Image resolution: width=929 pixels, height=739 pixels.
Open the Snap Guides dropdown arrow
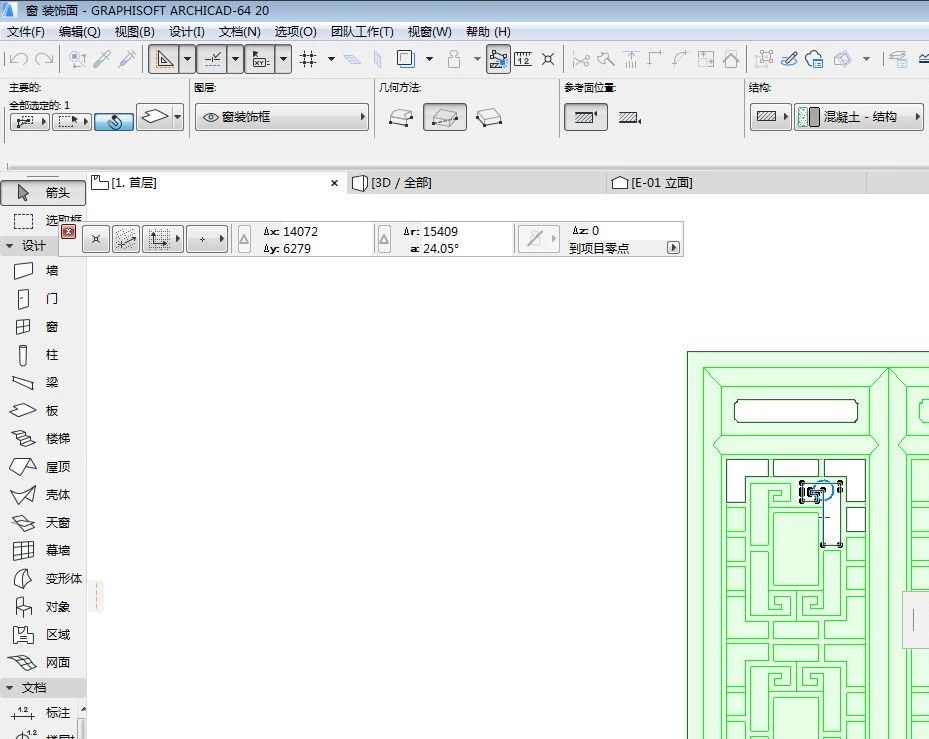[235, 59]
